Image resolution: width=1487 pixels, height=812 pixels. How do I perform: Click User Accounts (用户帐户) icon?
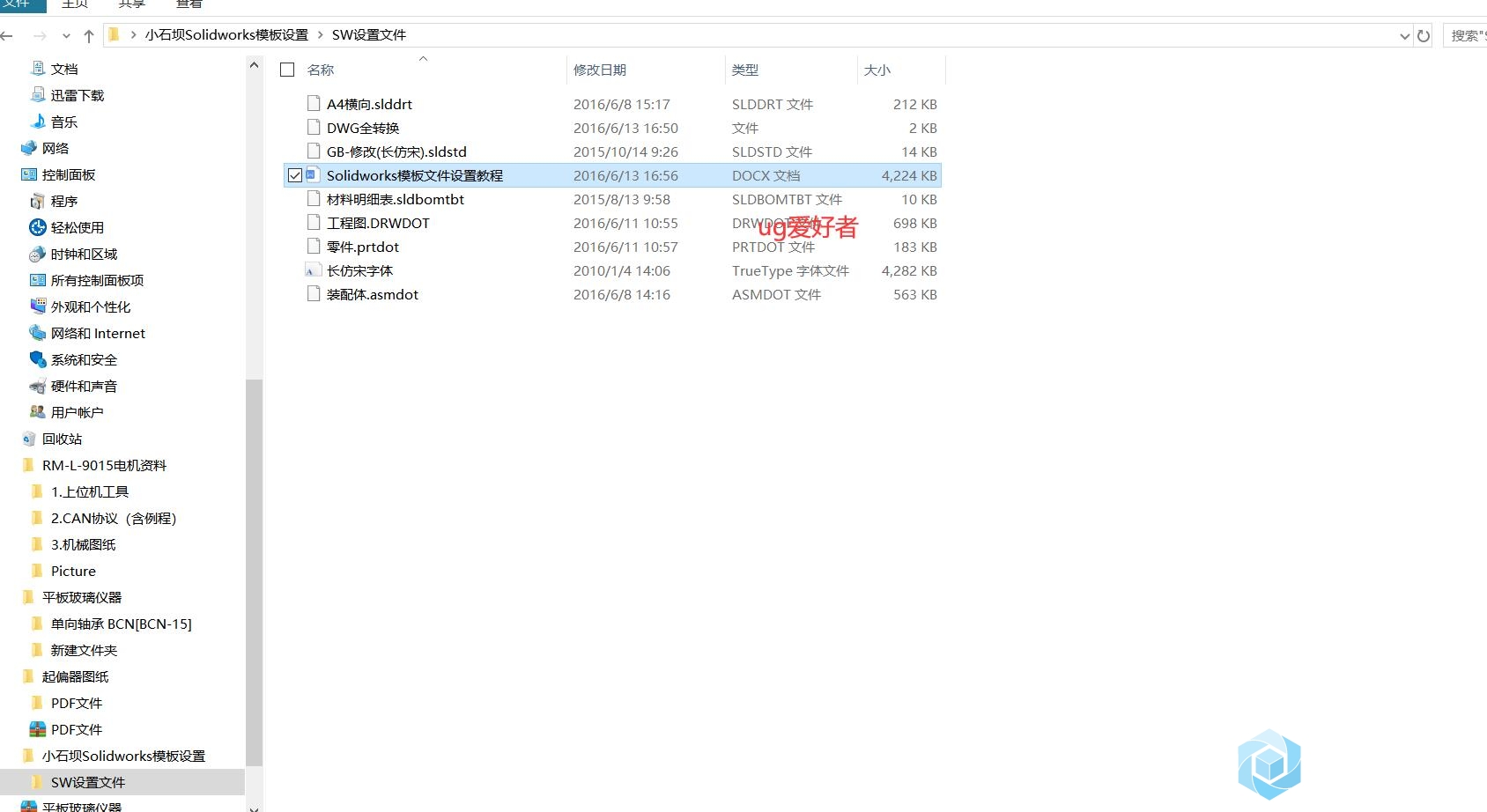38,412
